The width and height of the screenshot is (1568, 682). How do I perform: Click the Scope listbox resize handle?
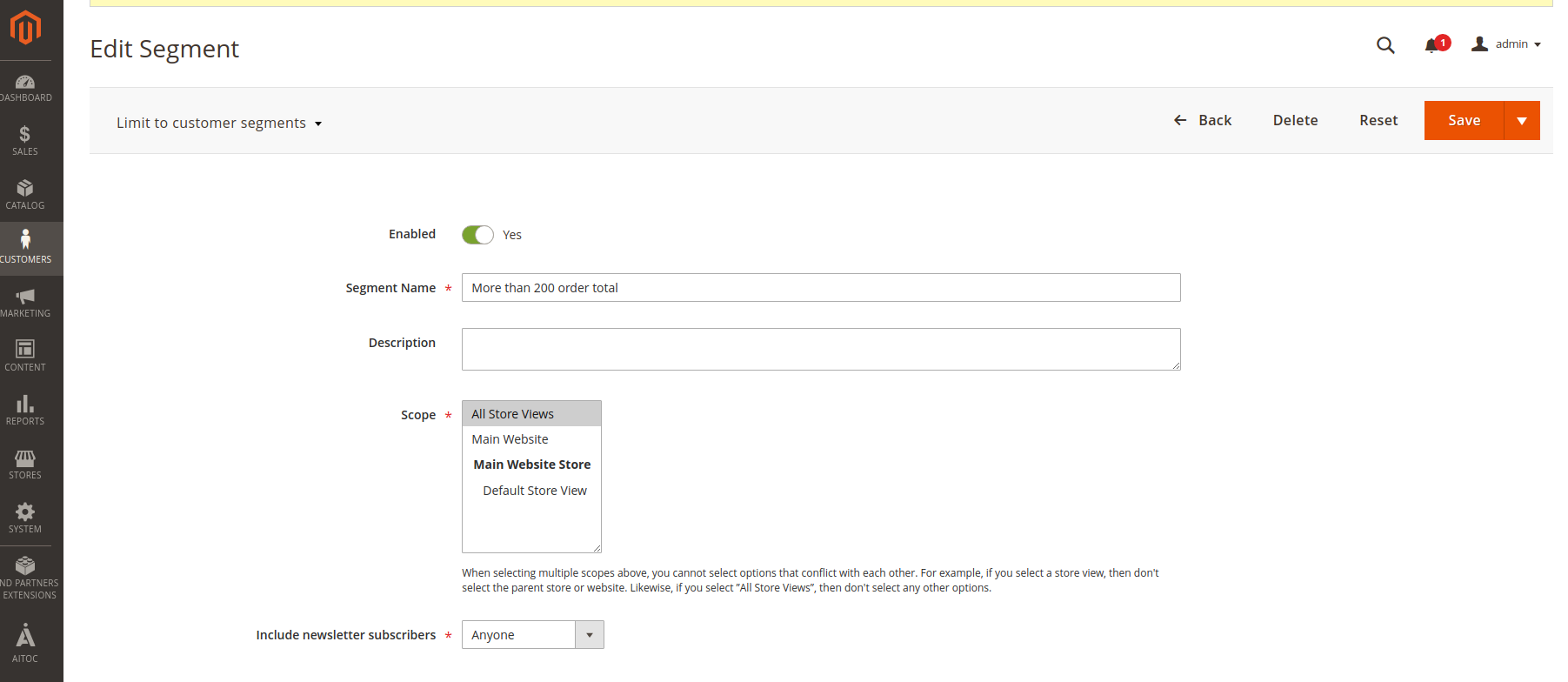point(597,548)
